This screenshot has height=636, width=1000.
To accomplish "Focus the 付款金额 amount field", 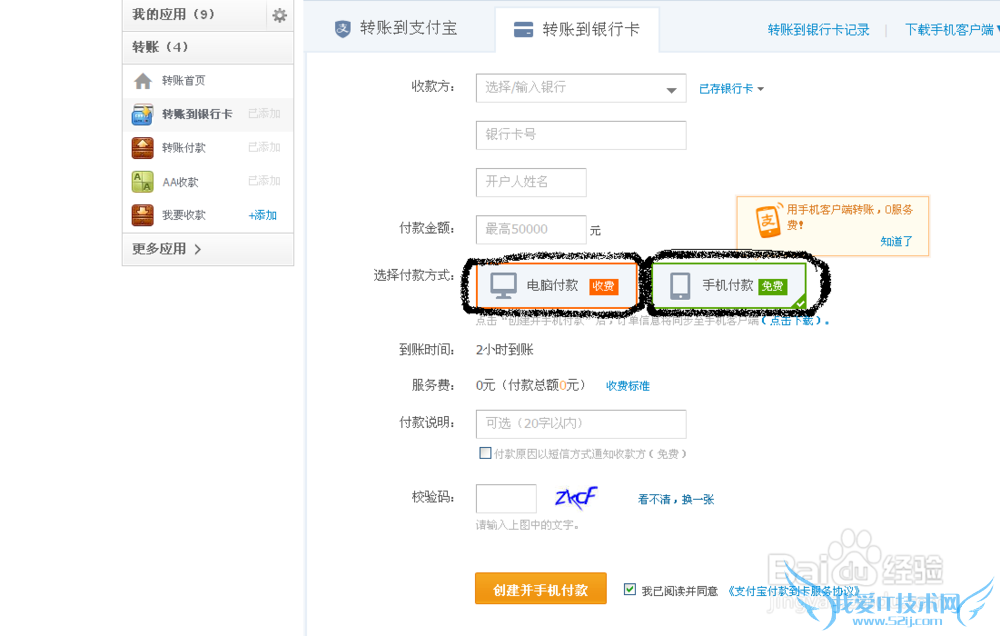I will coord(531,230).
